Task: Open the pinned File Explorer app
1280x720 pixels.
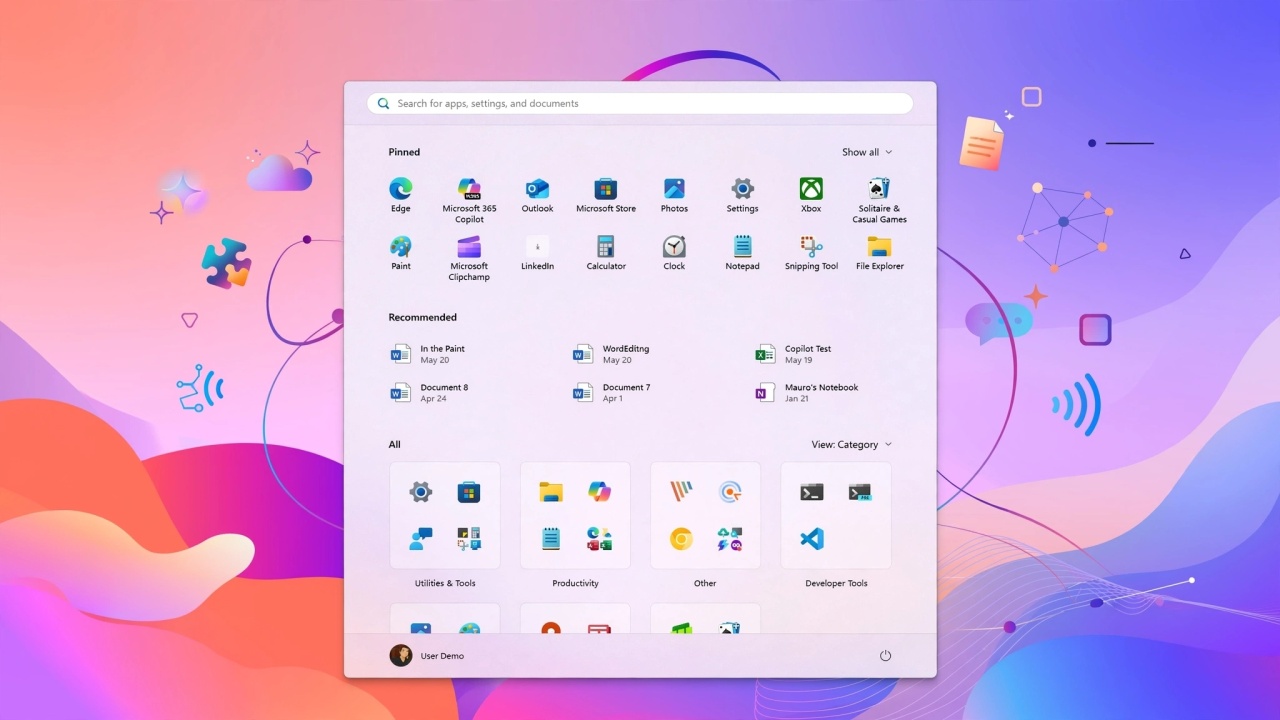Action: (879, 252)
